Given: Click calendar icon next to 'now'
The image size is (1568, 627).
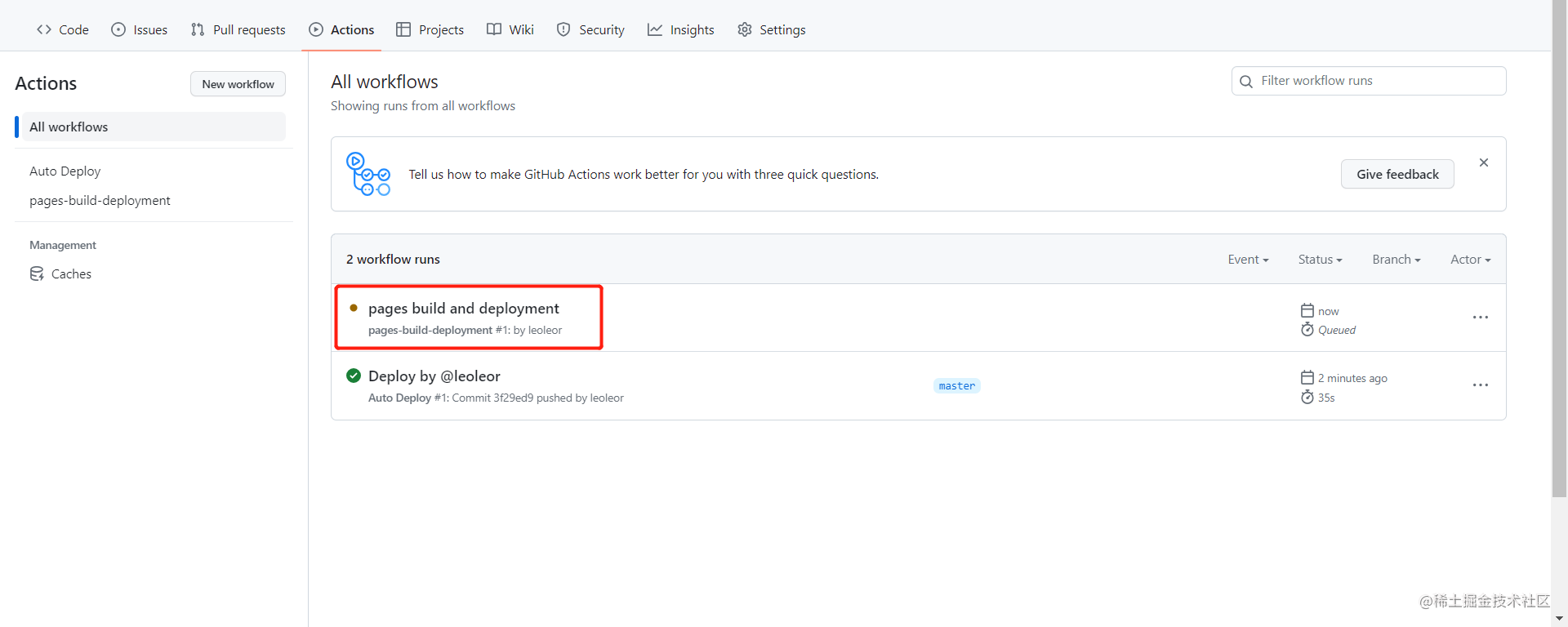Looking at the screenshot, I should pos(1307,310).
